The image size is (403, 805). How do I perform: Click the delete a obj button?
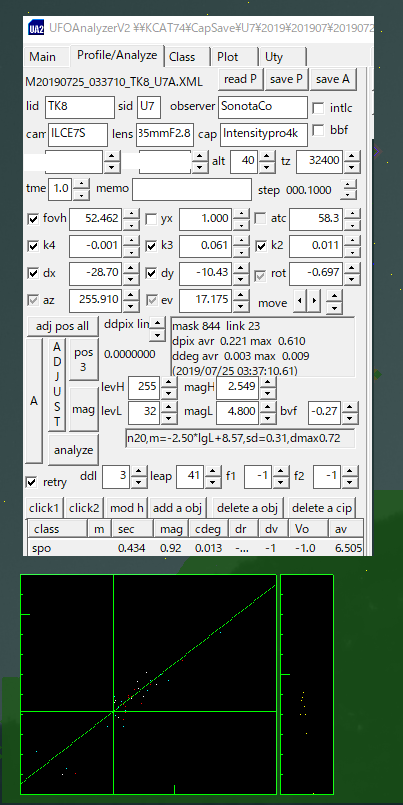(x=247, y=508)
